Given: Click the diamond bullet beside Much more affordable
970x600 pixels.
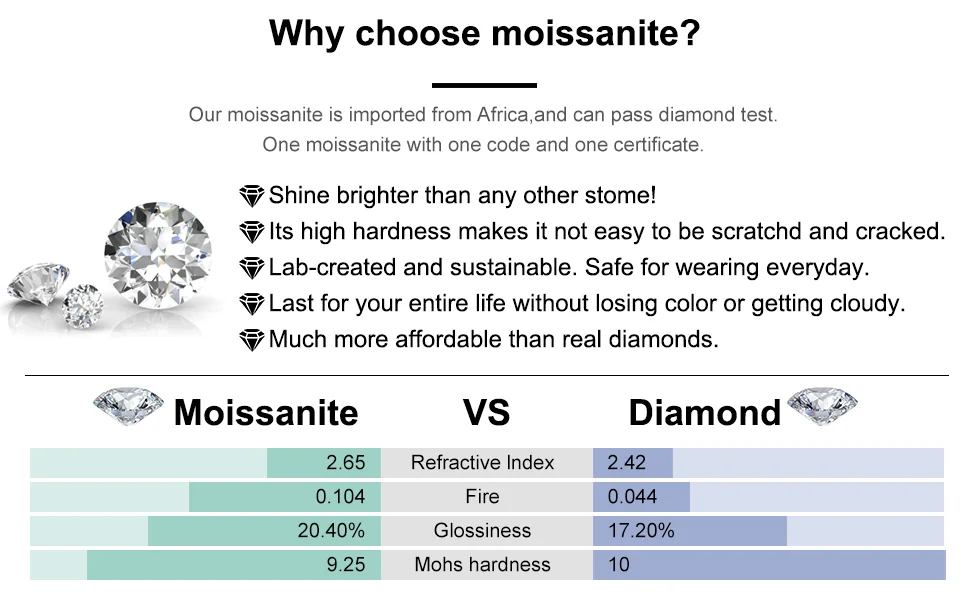Looking at the screenshot, I should point(251,340).
